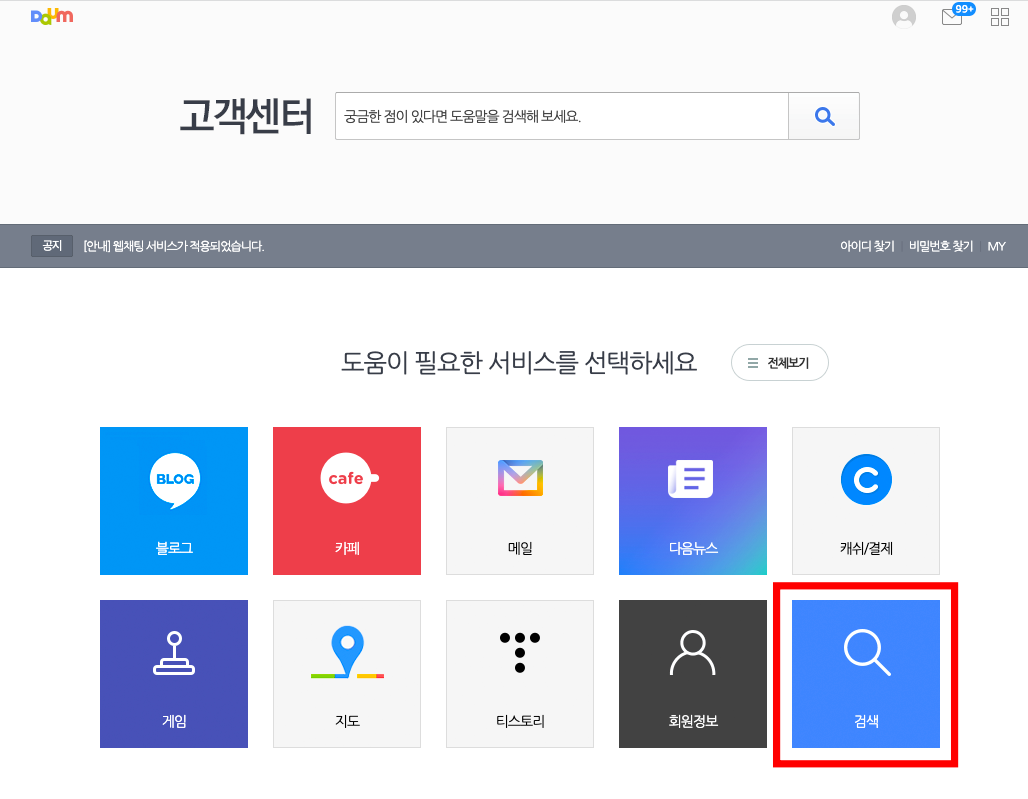Click 비밀번호 찾기 link

tap(940, 246)
